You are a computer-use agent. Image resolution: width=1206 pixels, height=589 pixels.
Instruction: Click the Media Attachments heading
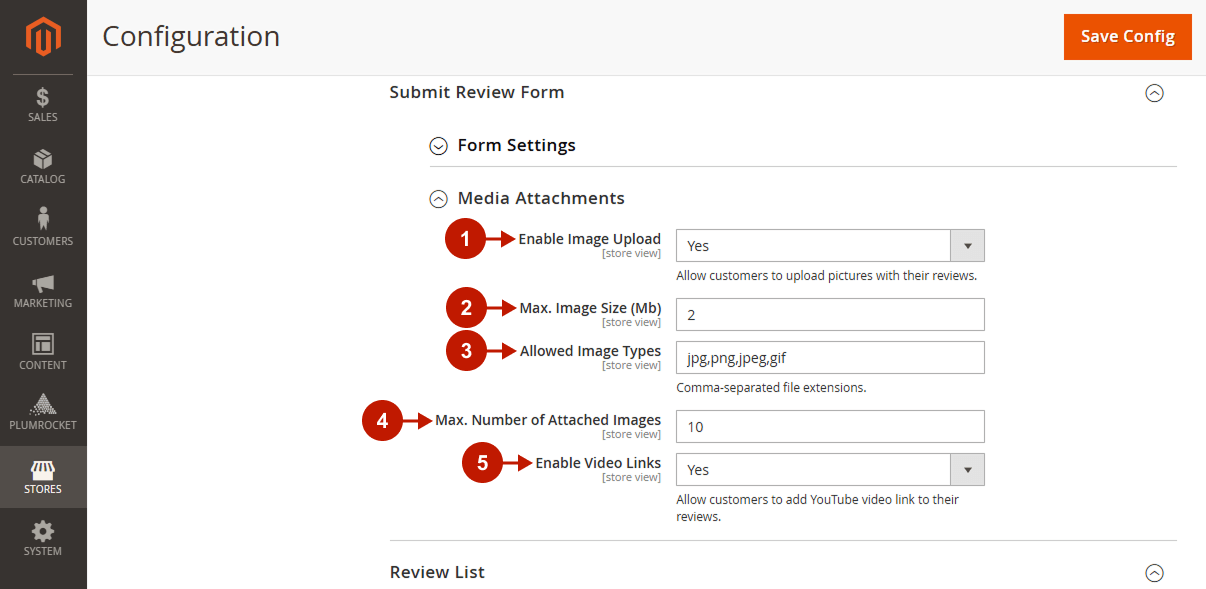point(541,198)
